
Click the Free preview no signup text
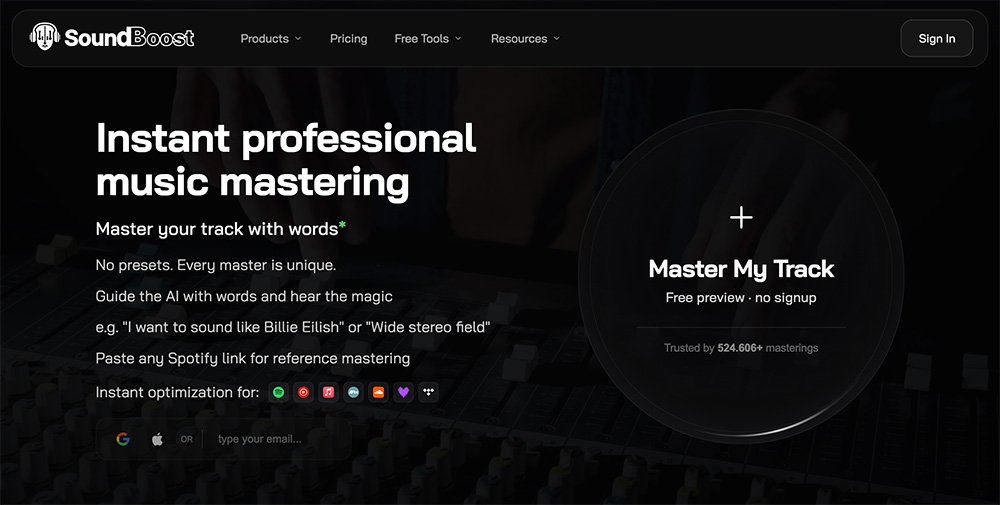tap(741, 298)
